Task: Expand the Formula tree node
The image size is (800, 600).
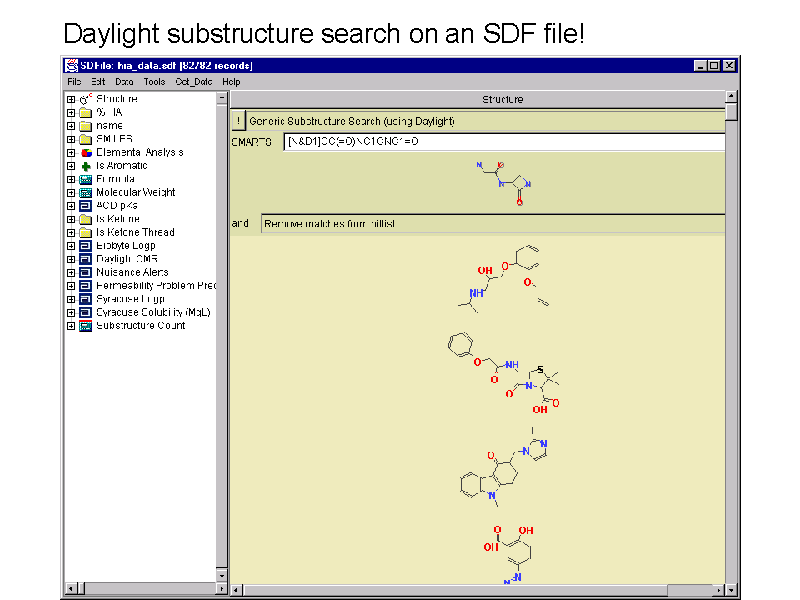Action: click(x=71, y=179)
